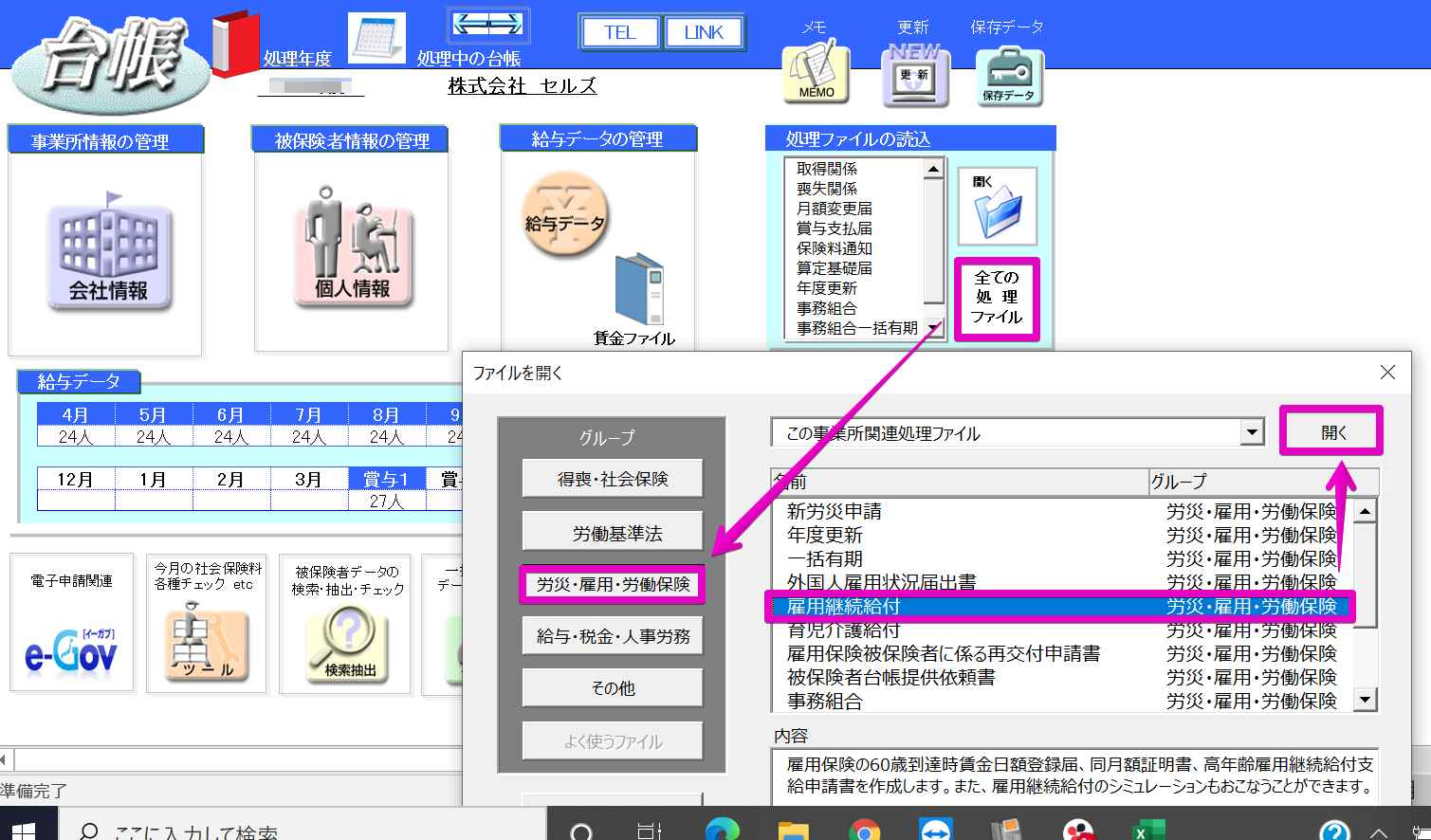Select 雇用保険被保険者に係る再交付申請書 row
This screenshot has width=1431, height=840.
pyautogui.click(x=1061, y=653)
